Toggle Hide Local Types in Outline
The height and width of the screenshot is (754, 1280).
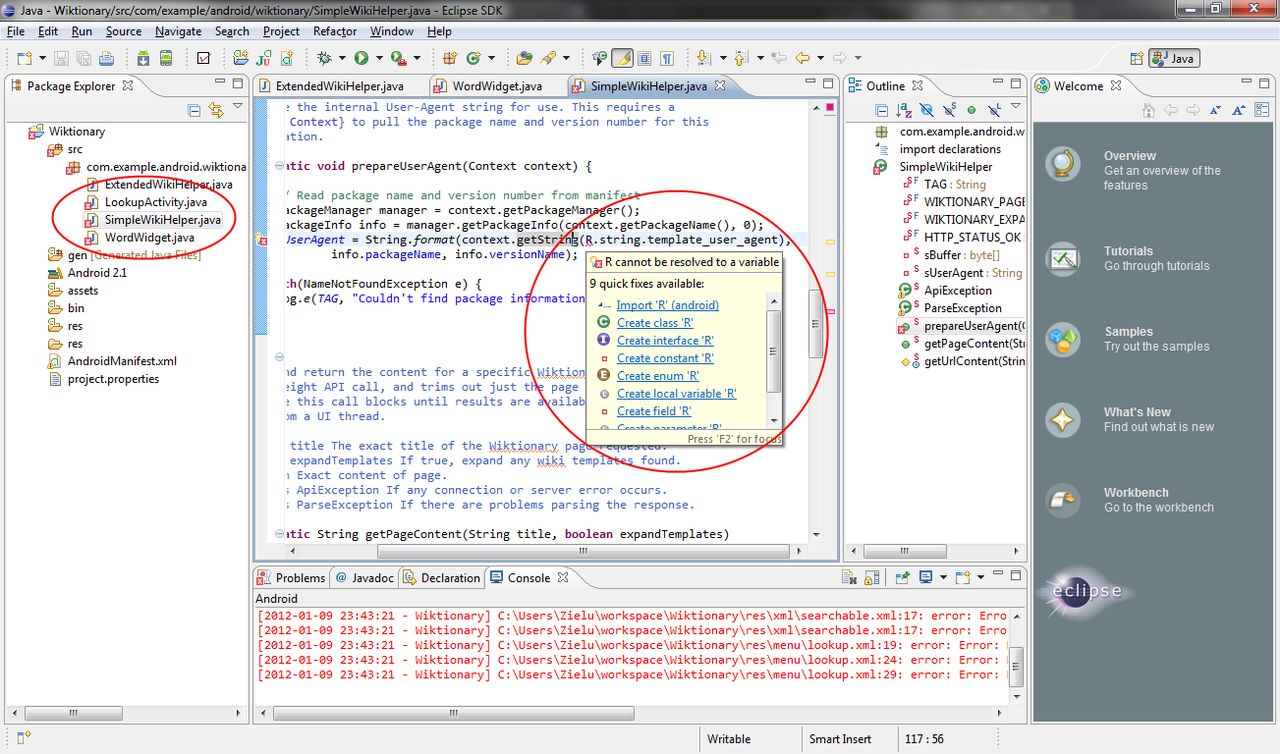(994, 110)
